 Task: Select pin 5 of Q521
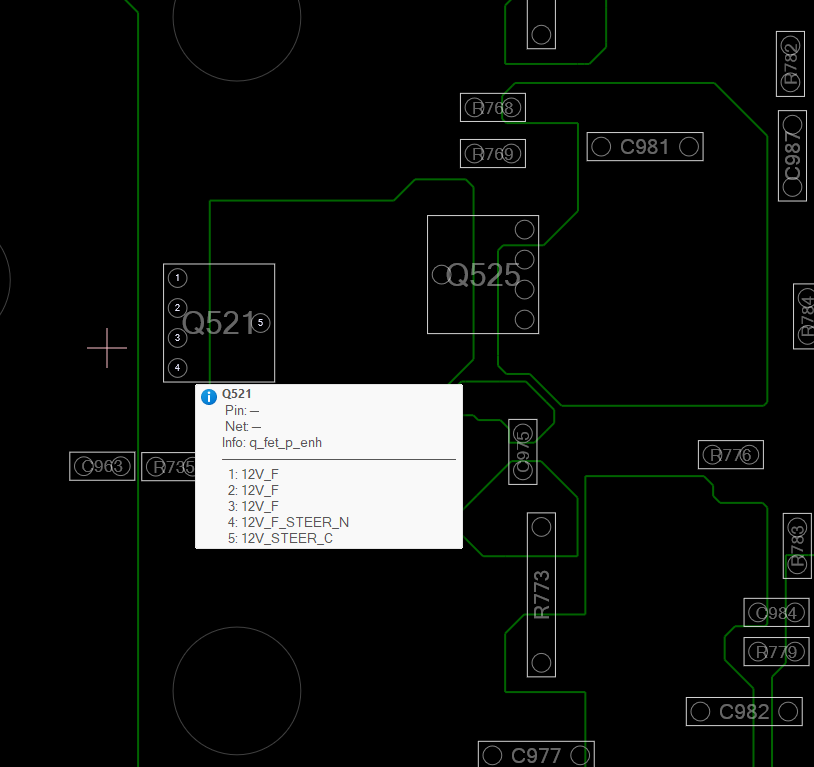click(260, 323)
